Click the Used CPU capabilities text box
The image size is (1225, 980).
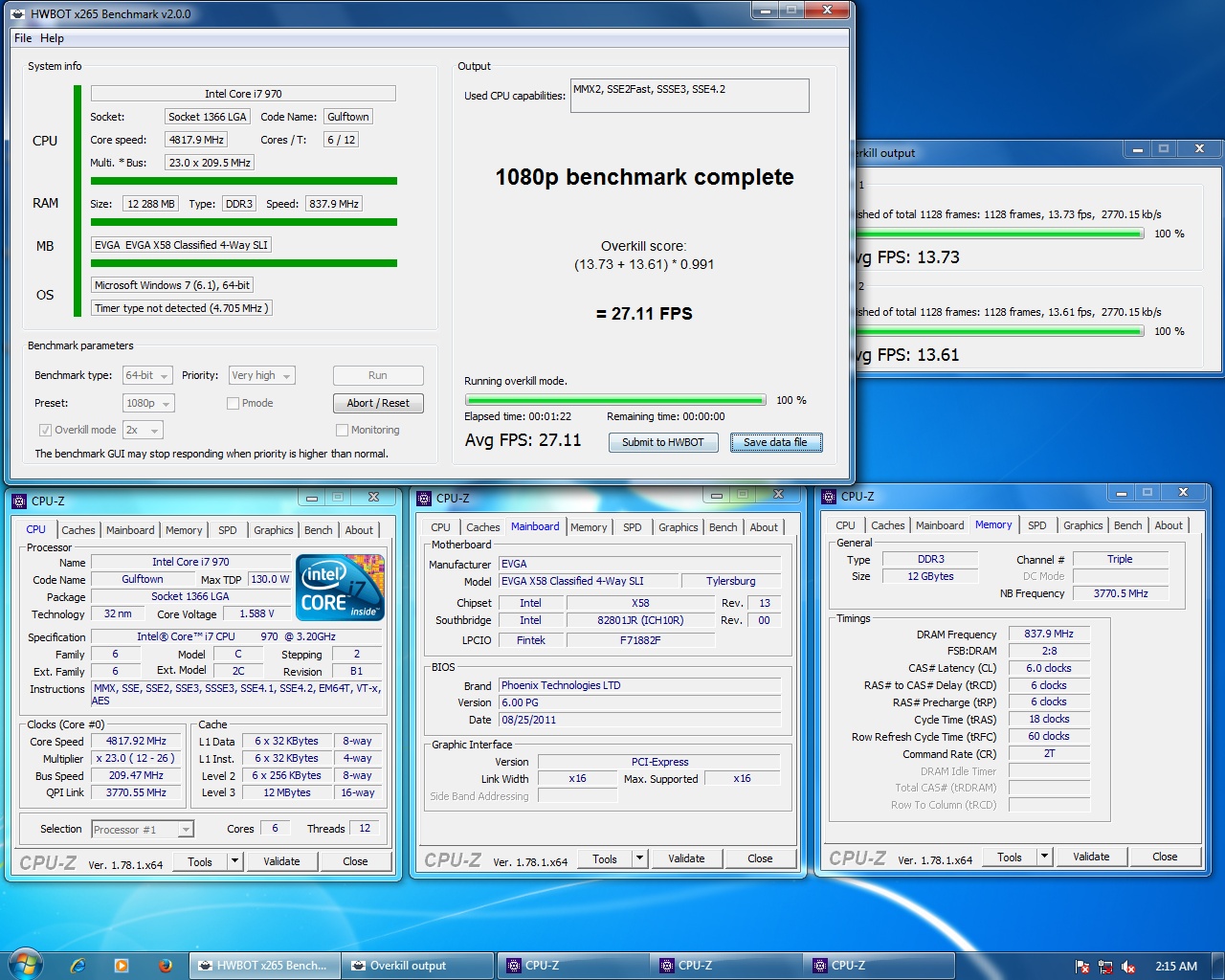[689, 96]
